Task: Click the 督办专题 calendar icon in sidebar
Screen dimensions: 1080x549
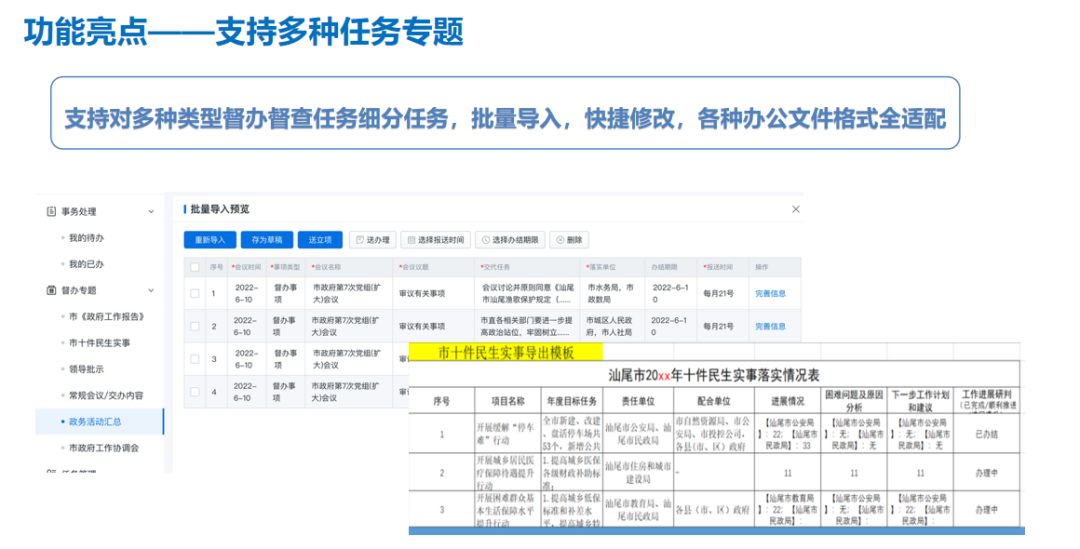Action: (x=51, y=290)
